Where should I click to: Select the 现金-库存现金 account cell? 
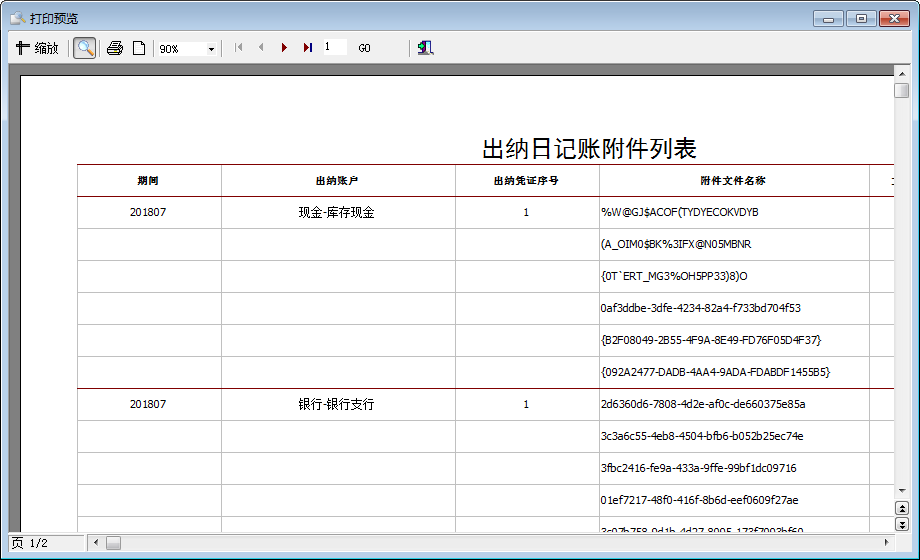coord(337,213)
